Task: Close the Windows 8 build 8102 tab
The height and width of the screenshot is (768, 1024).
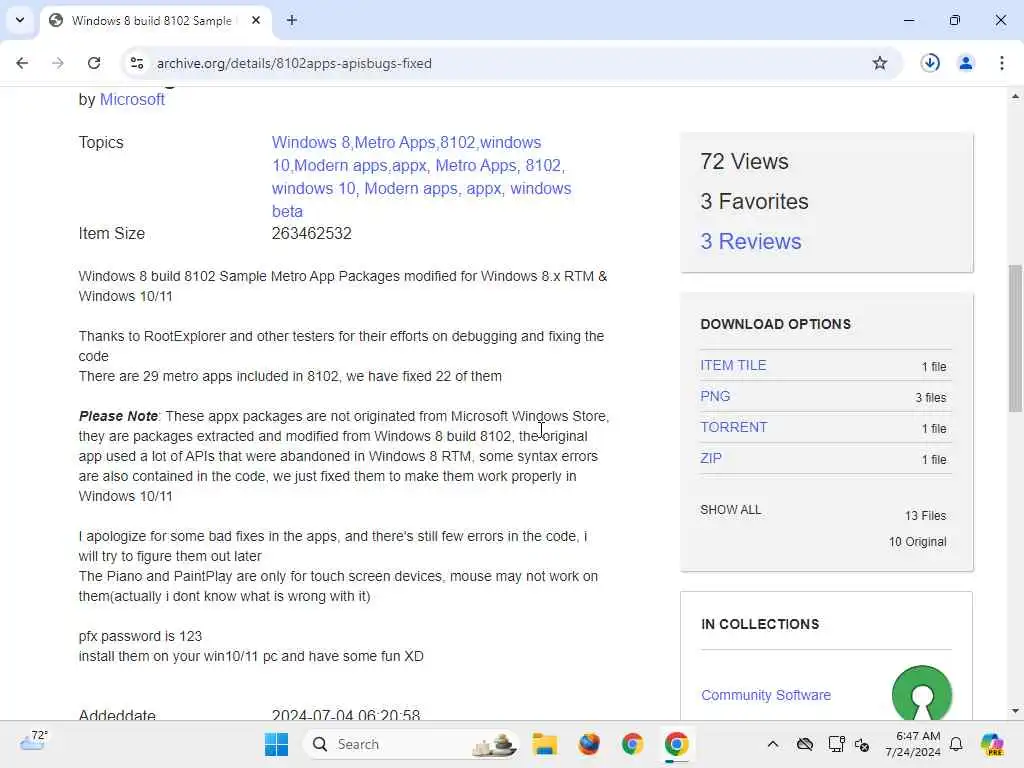Action: 256,20
